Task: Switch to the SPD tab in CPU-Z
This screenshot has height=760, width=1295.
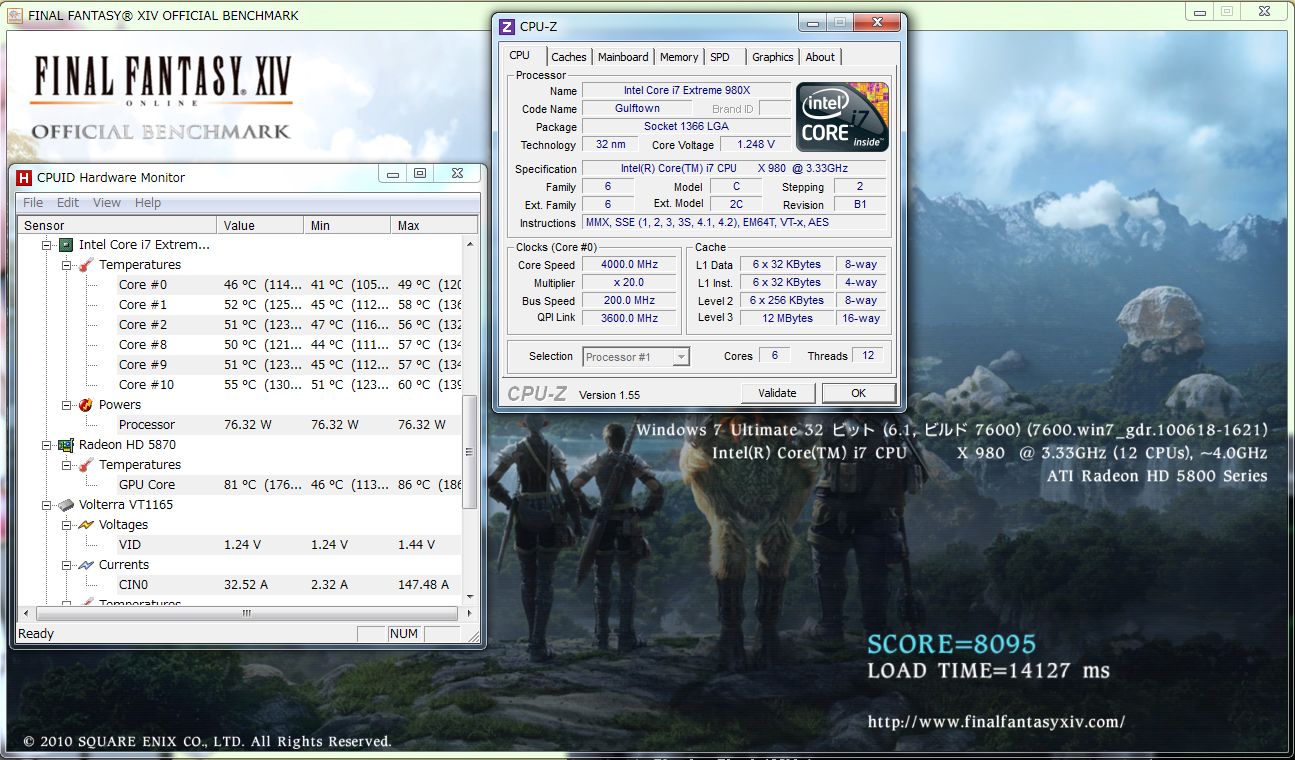Action: pyautogui.click(x=720, y=57)
